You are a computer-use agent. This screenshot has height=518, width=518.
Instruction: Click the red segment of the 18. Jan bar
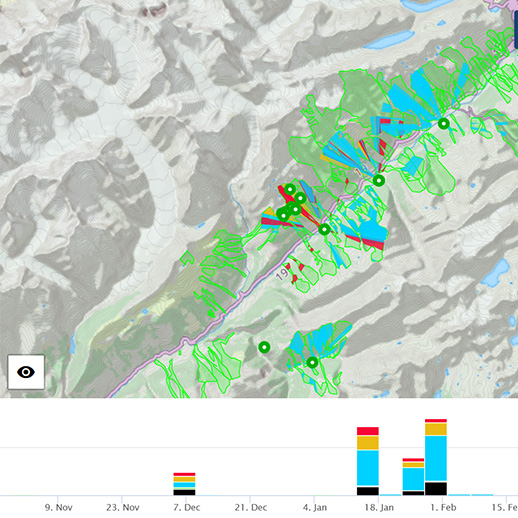(368, 431)
